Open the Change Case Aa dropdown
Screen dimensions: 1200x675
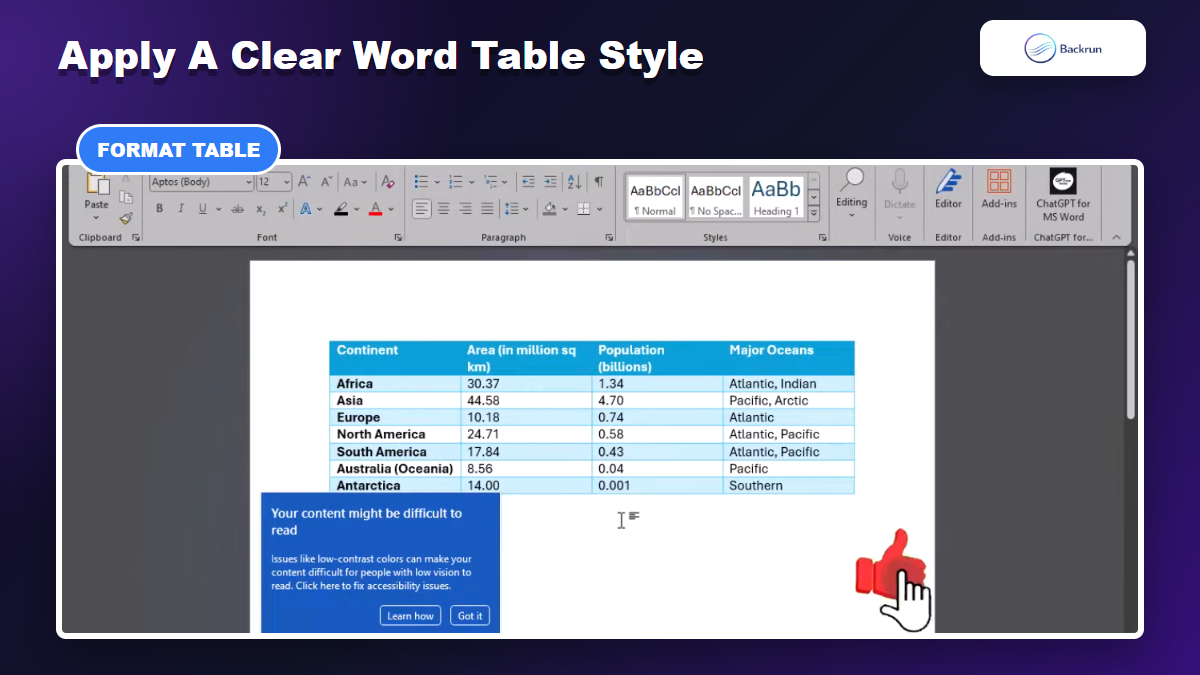(x=355, y=182)
